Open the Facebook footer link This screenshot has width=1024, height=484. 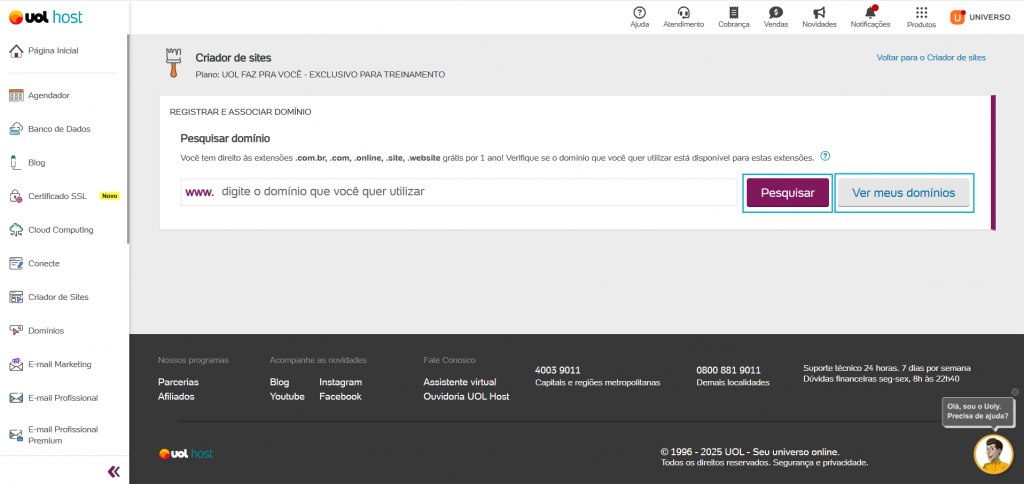pyautogui.click(x=340, y=396)
